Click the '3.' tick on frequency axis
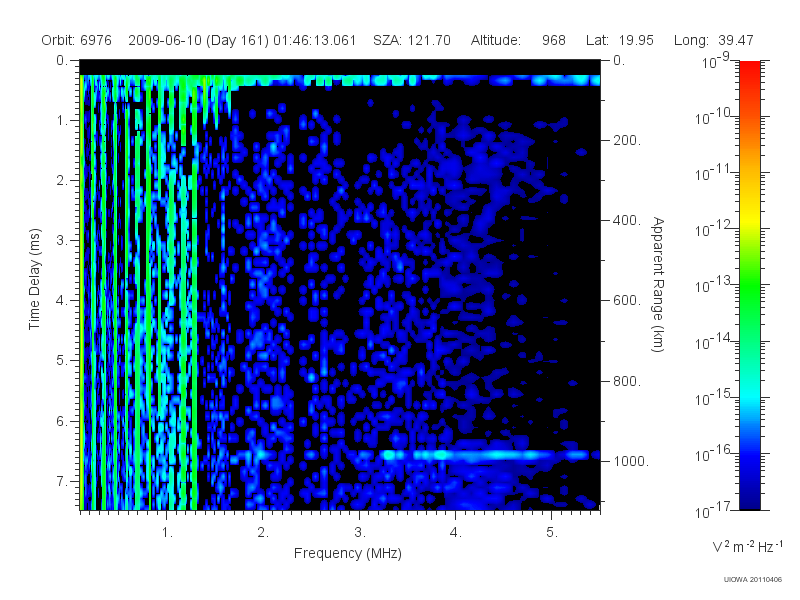Screen dimensions: 800x600 [360, 532]
